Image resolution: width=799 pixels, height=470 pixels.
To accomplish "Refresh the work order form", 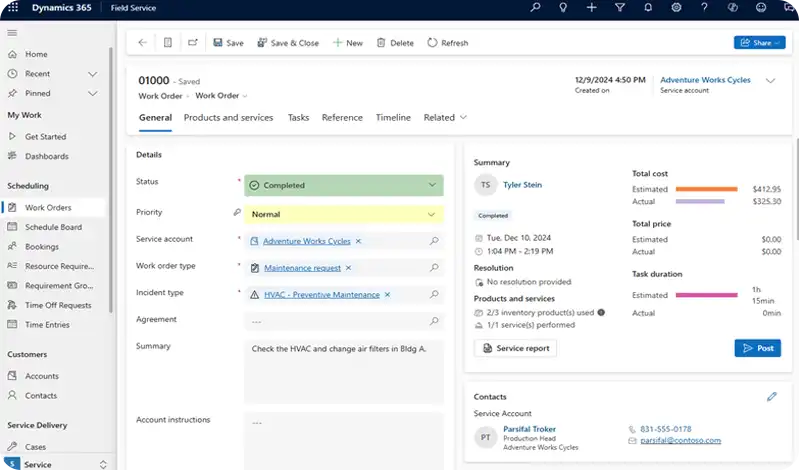I will click(x=447, y=43).
